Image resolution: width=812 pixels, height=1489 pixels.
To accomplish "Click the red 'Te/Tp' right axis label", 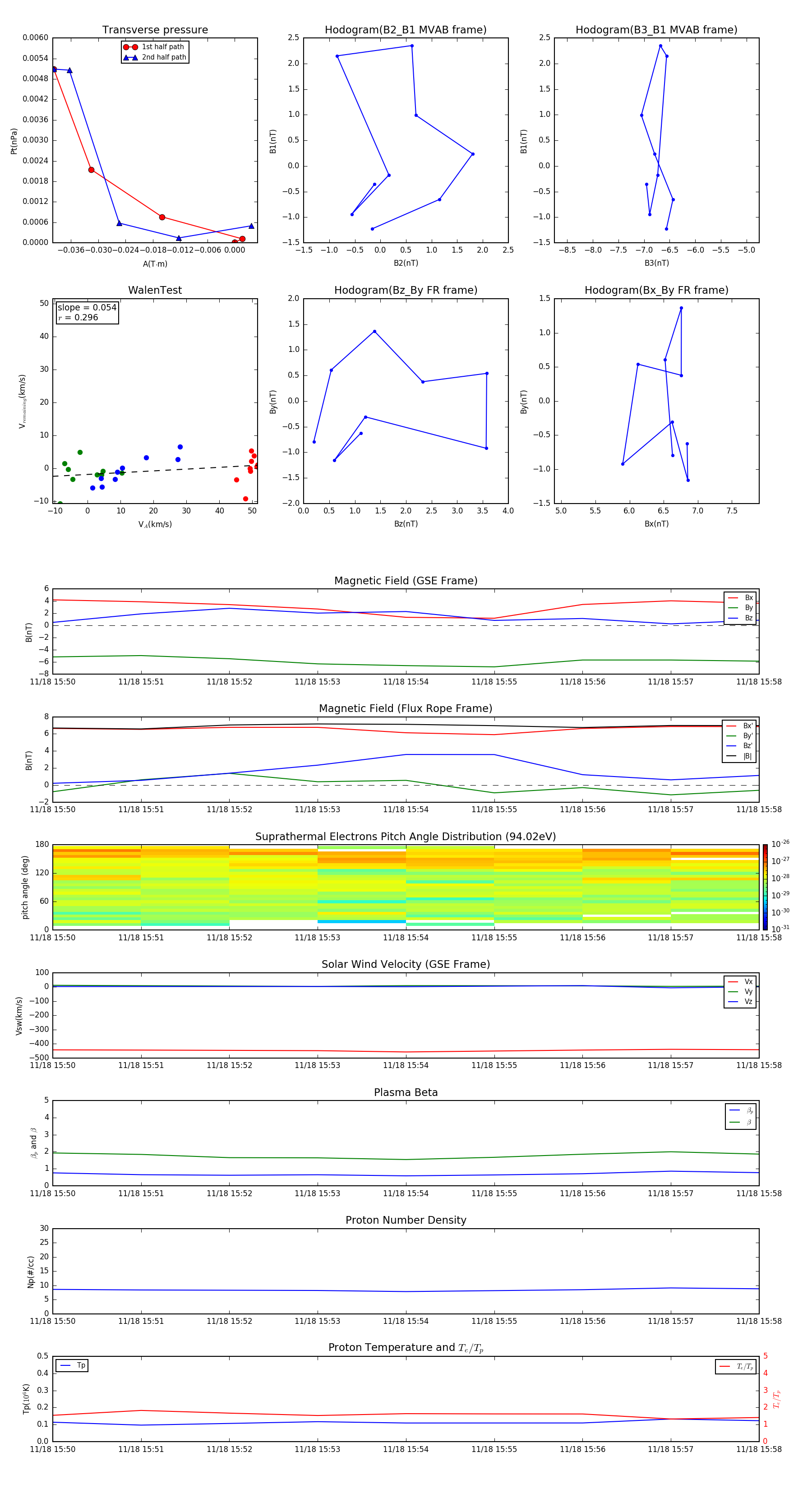I will (x=777, y=1399).
